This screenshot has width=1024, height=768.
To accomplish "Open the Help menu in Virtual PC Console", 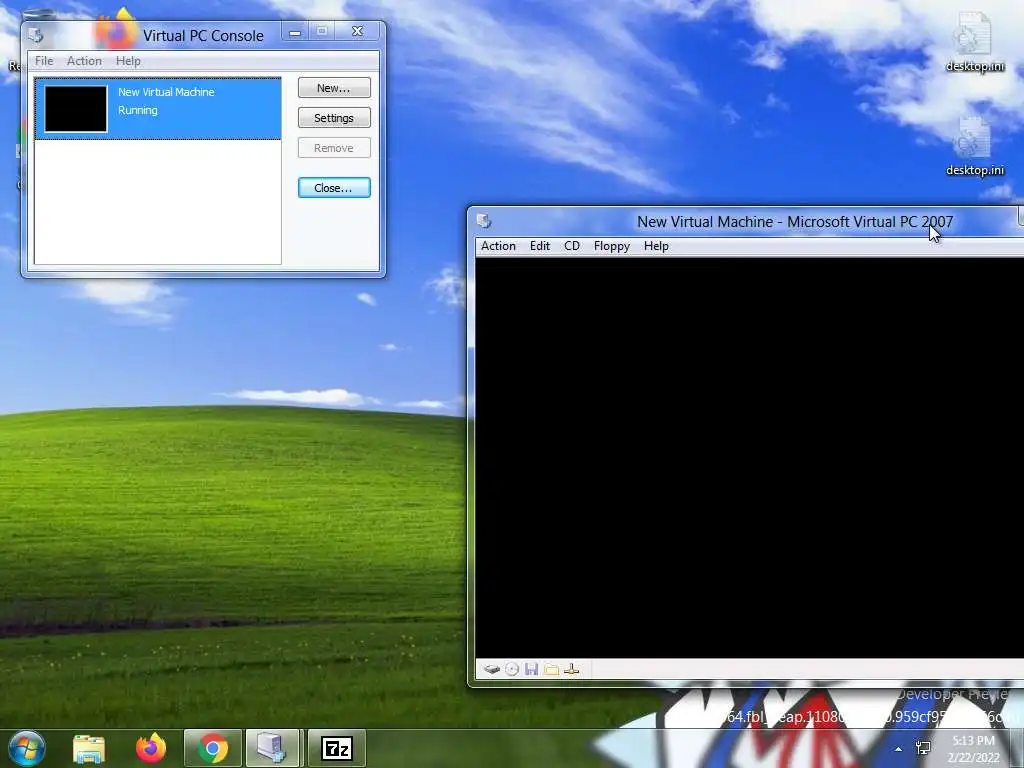I will point(128,61).
